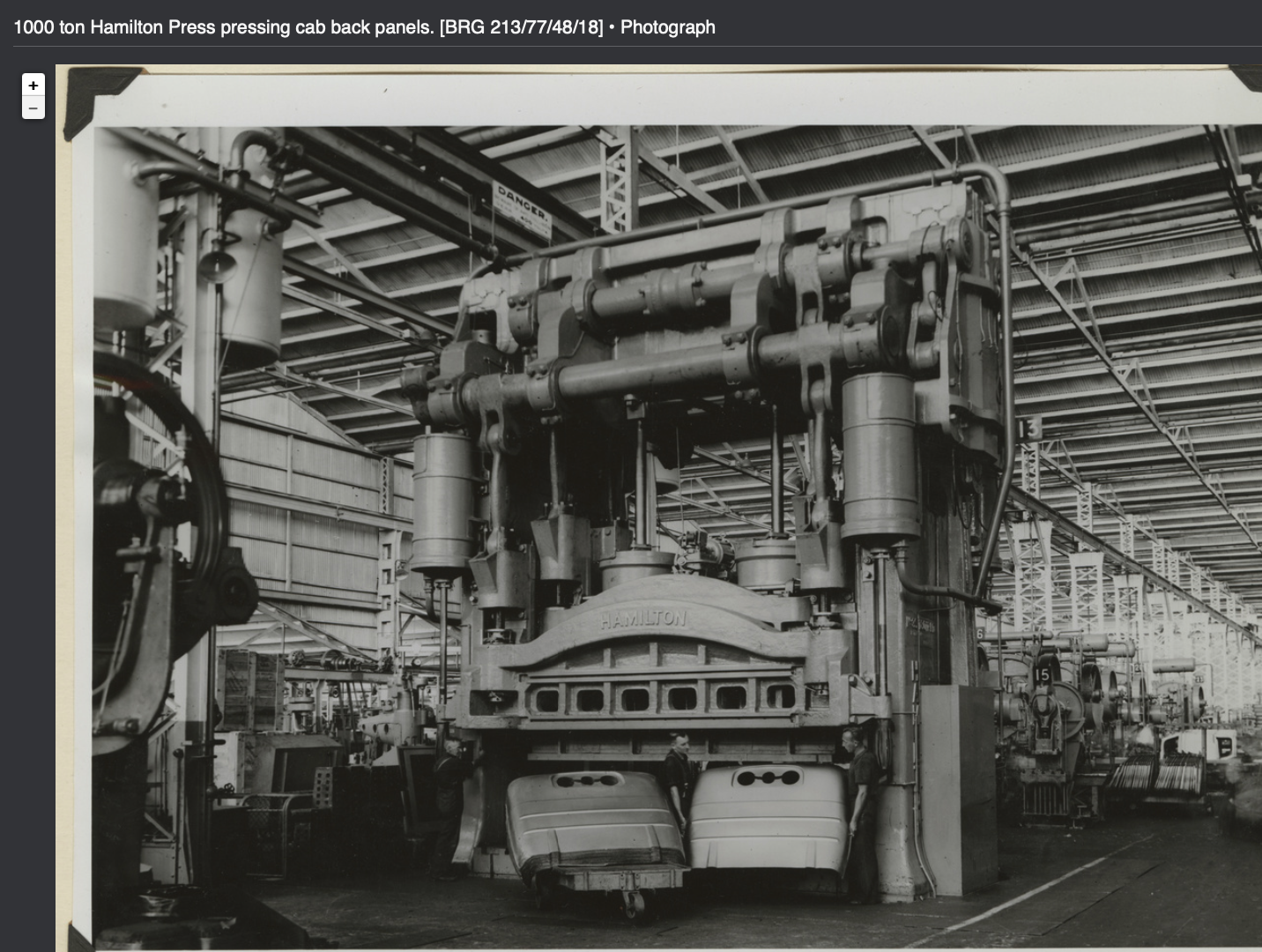Click the zoom out minus button

click(x=33, y=108)
